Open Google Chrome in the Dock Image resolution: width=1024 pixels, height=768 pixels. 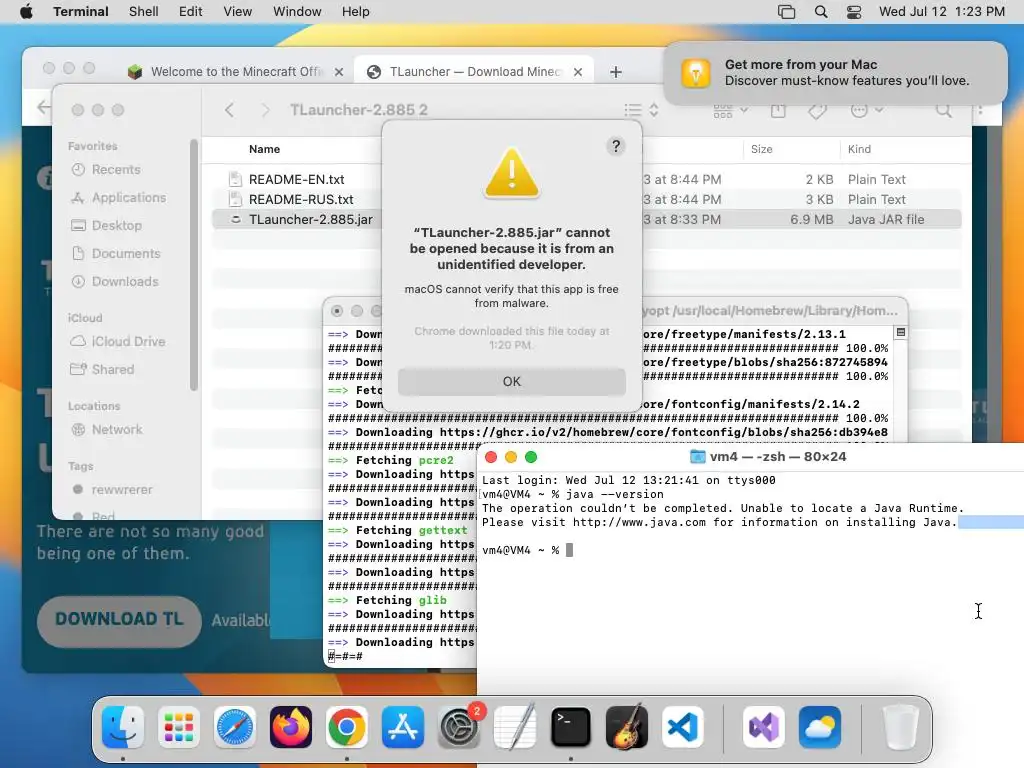pos(347,727)
